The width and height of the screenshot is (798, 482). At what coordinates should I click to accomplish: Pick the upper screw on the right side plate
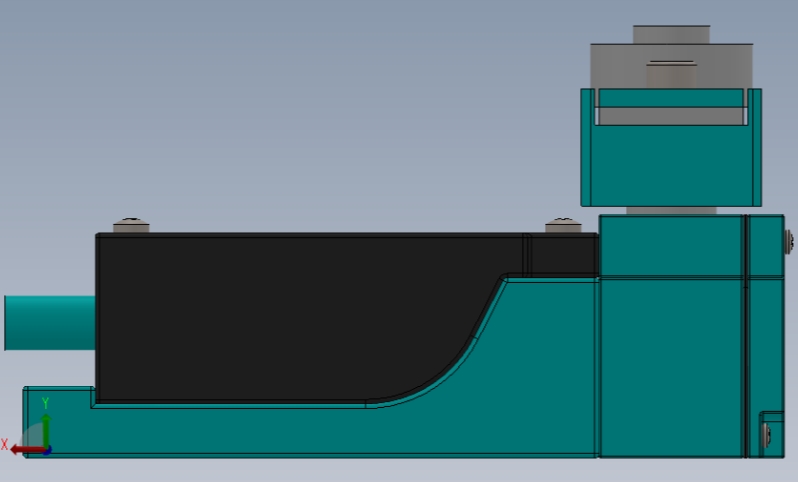(789, 241)
